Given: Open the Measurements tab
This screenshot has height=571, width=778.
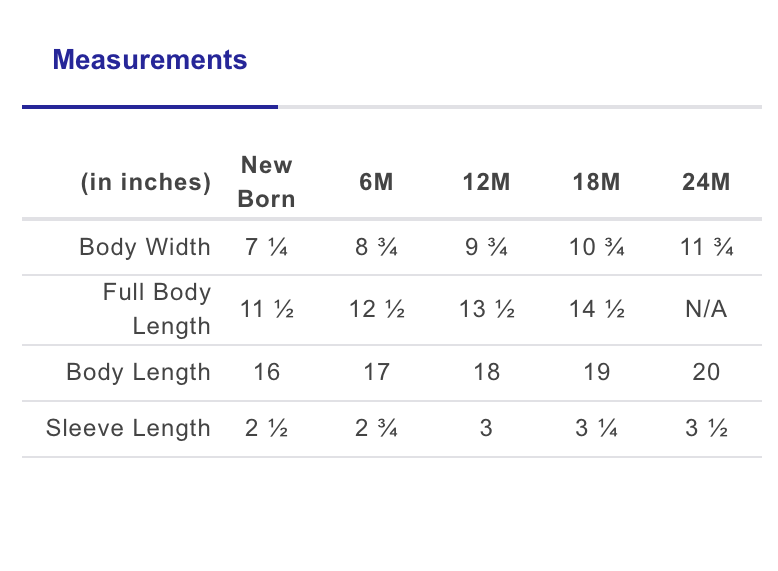Looking at the screenshot, I should [150, 60].
